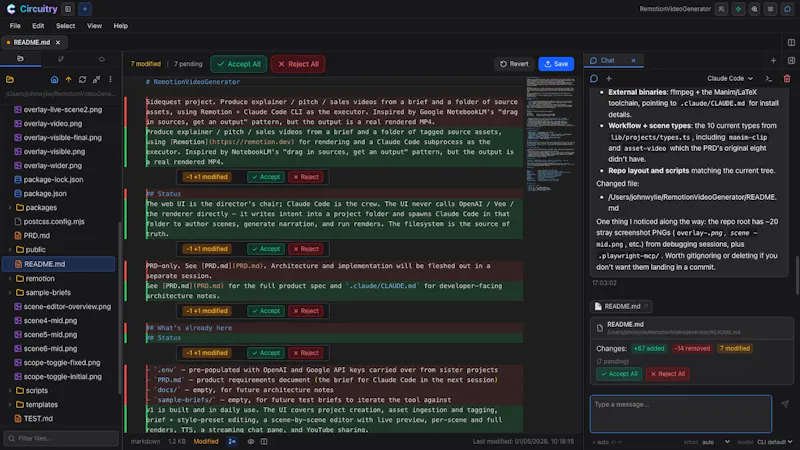Add a new panel tab with plus icon
800x450 pixels.
point(773,61)
